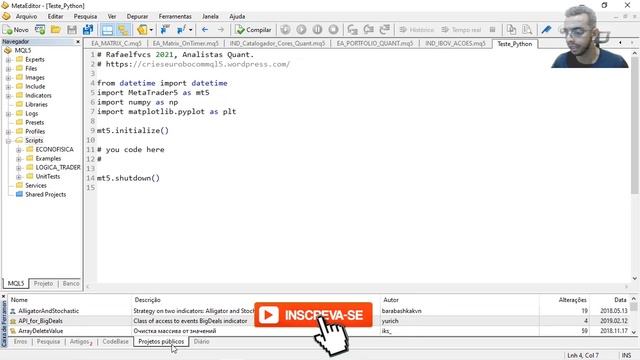This screenshot has height=360, width=640.
Task: Open the dropdown arrow beside the wizard tag icon
Action: click(x=151, y=30)
